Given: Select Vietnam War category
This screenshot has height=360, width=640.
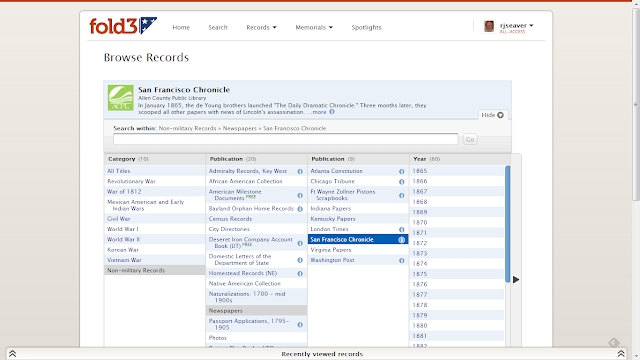Looking at the screenshot, I should (x=155, y=260).
